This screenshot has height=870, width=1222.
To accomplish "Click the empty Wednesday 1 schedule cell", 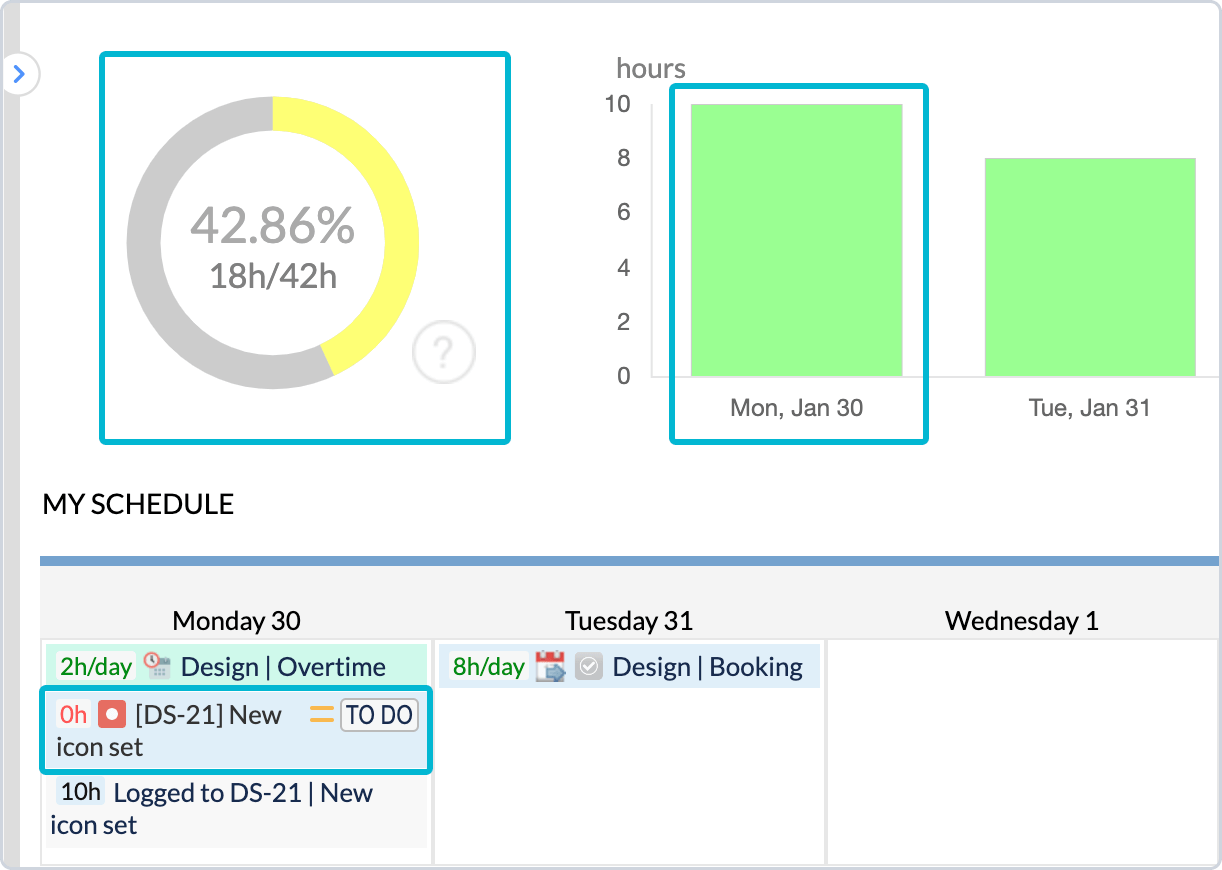I will [x=1021, y=750].
